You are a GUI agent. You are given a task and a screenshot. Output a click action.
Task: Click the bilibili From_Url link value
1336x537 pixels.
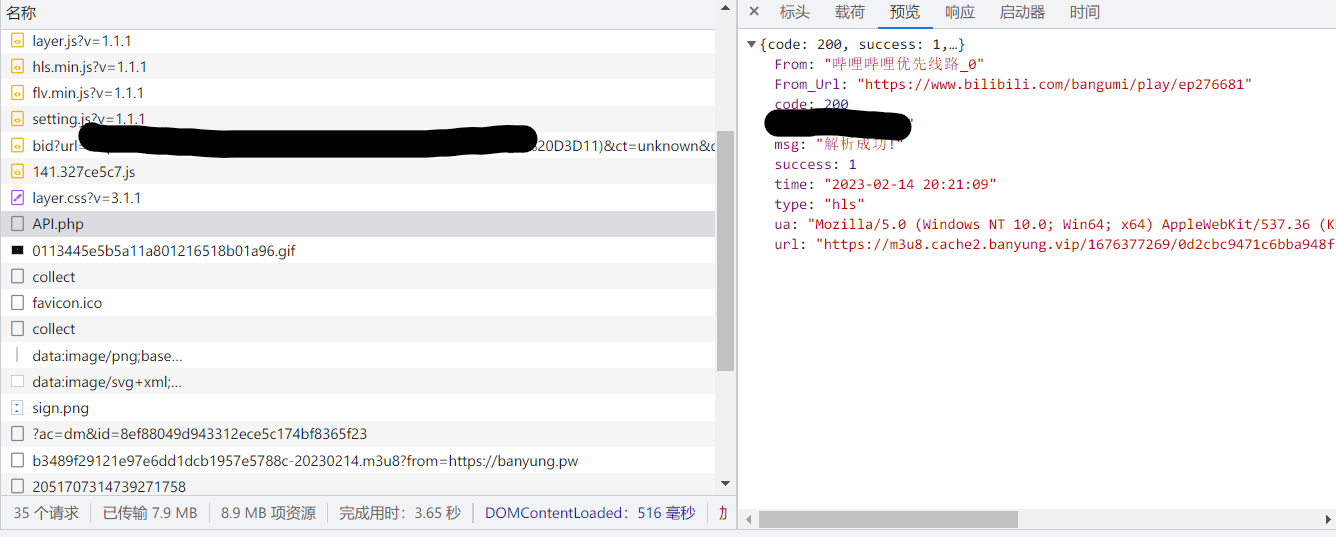pyautogui.click(x=1053, y=85)
